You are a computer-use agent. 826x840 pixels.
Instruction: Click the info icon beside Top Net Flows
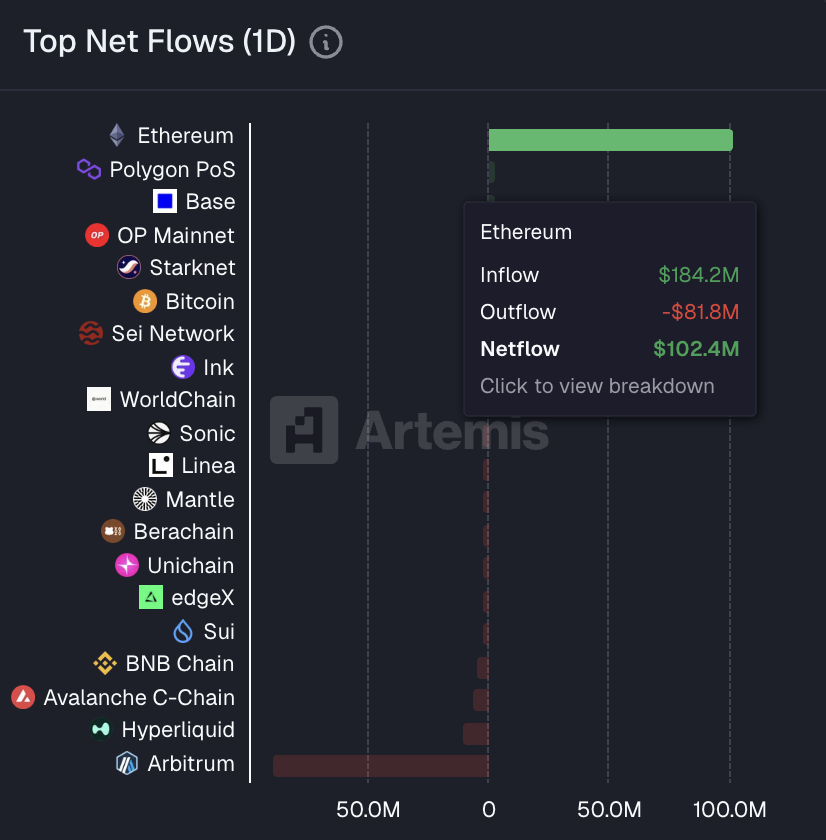326,42
